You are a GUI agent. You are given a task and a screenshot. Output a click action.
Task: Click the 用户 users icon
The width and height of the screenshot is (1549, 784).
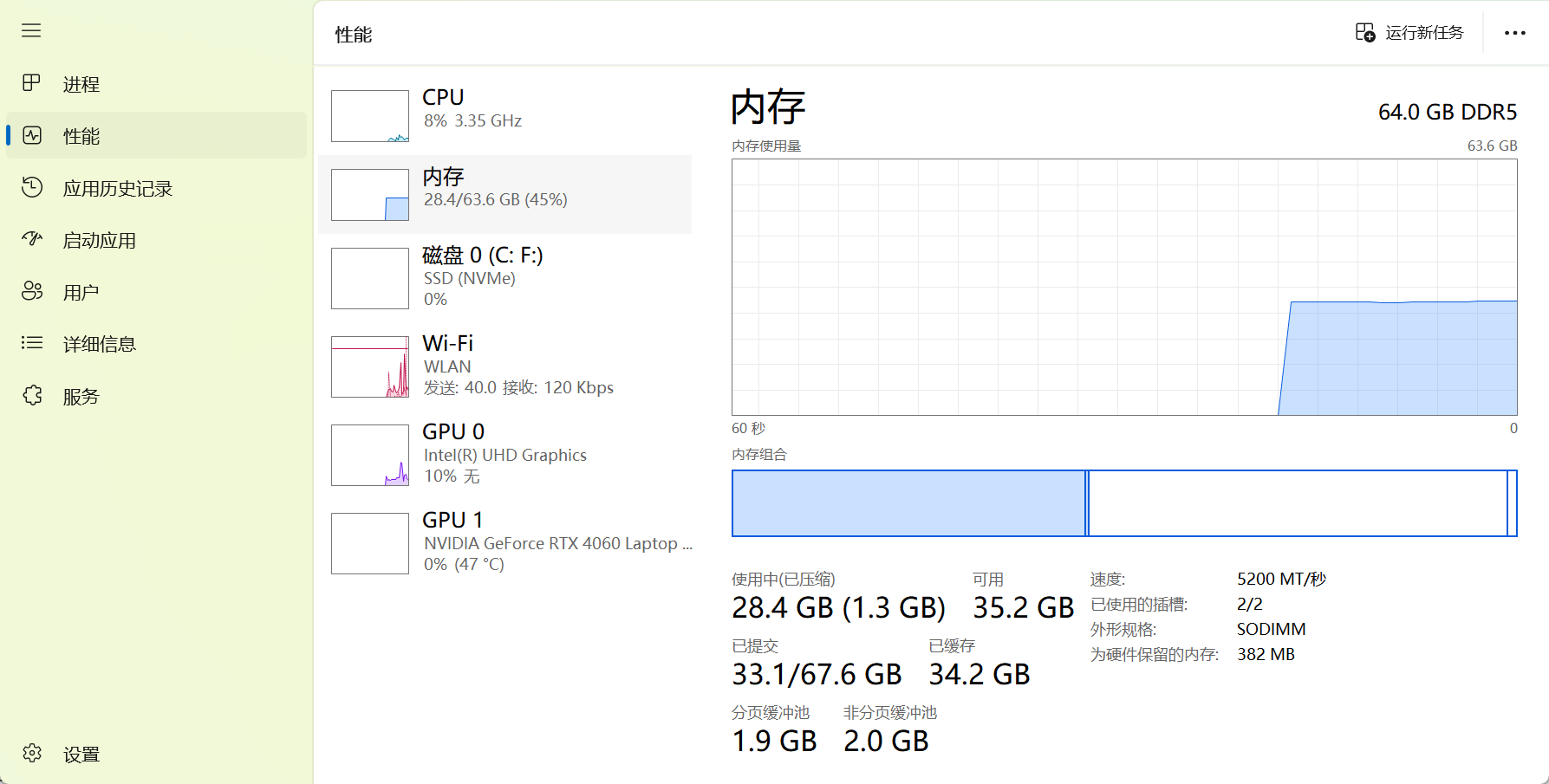pos(32,291)
